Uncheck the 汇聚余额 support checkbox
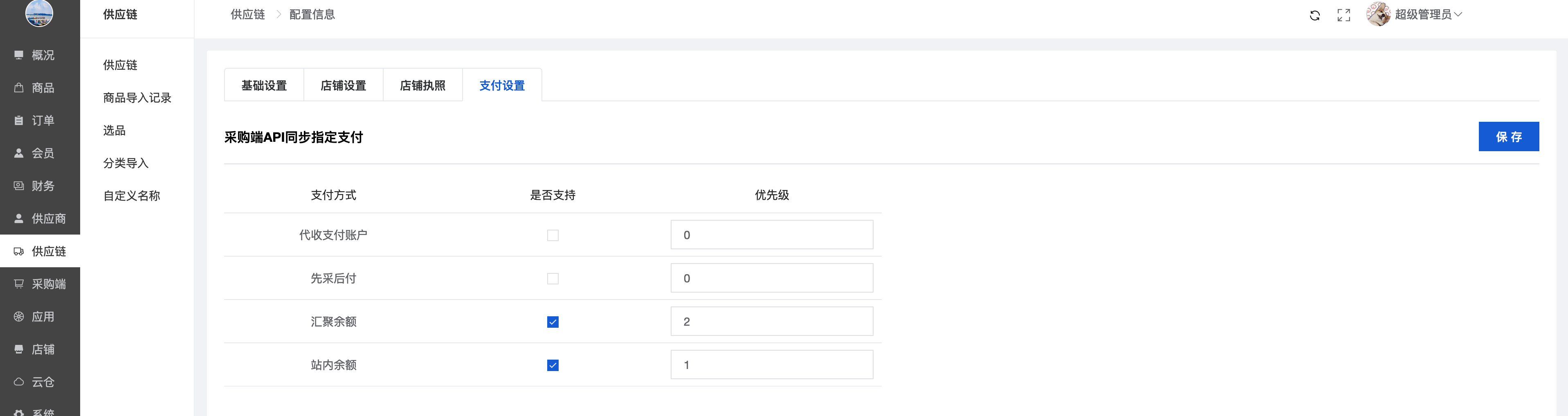 pos(553,322)
